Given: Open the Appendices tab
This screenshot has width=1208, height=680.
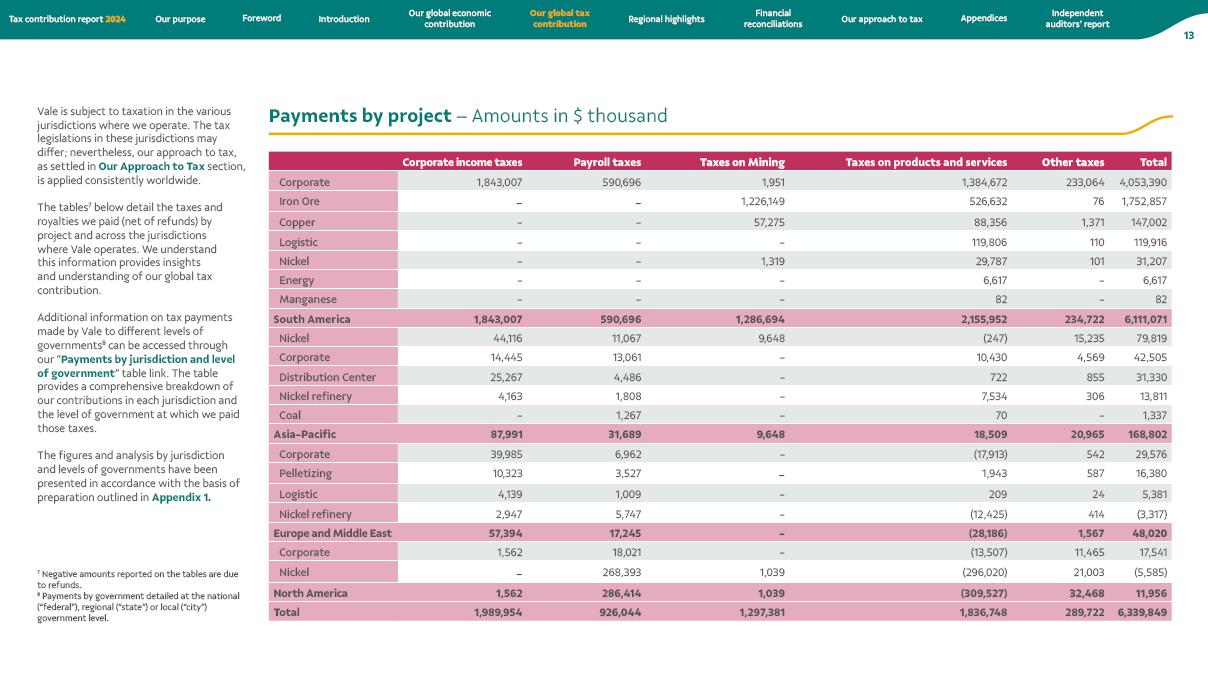Looking at the screenshot, I should tap(983, 19).
